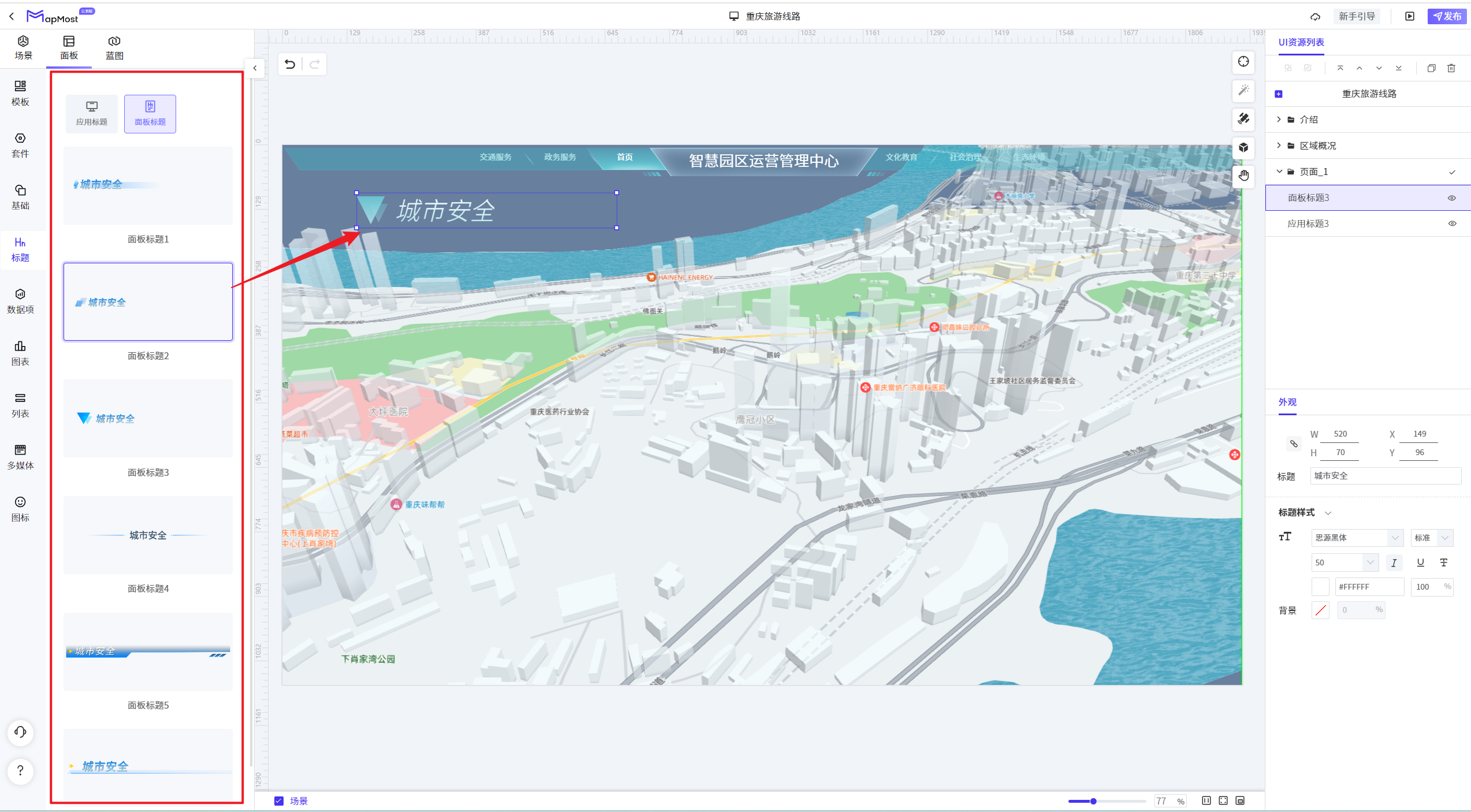Open the font size 50 dropdown
1471x812 pixels.
[1345, 563]
